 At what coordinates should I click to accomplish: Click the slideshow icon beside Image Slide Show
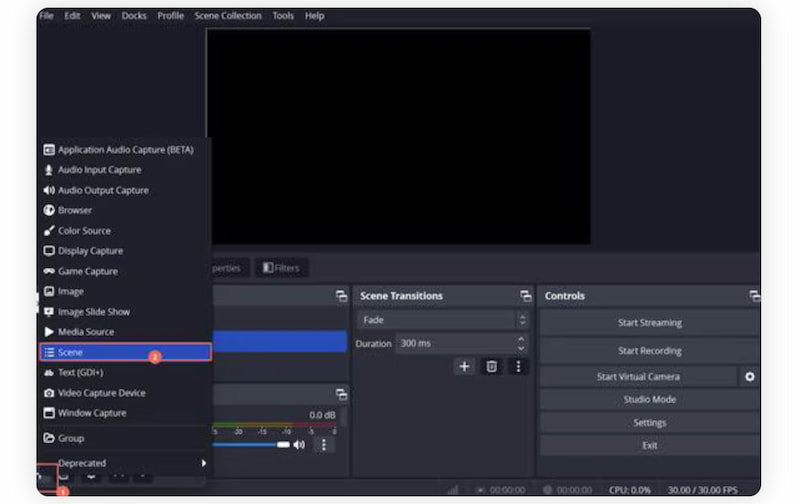pyautogui.click(x=49, y=312)
